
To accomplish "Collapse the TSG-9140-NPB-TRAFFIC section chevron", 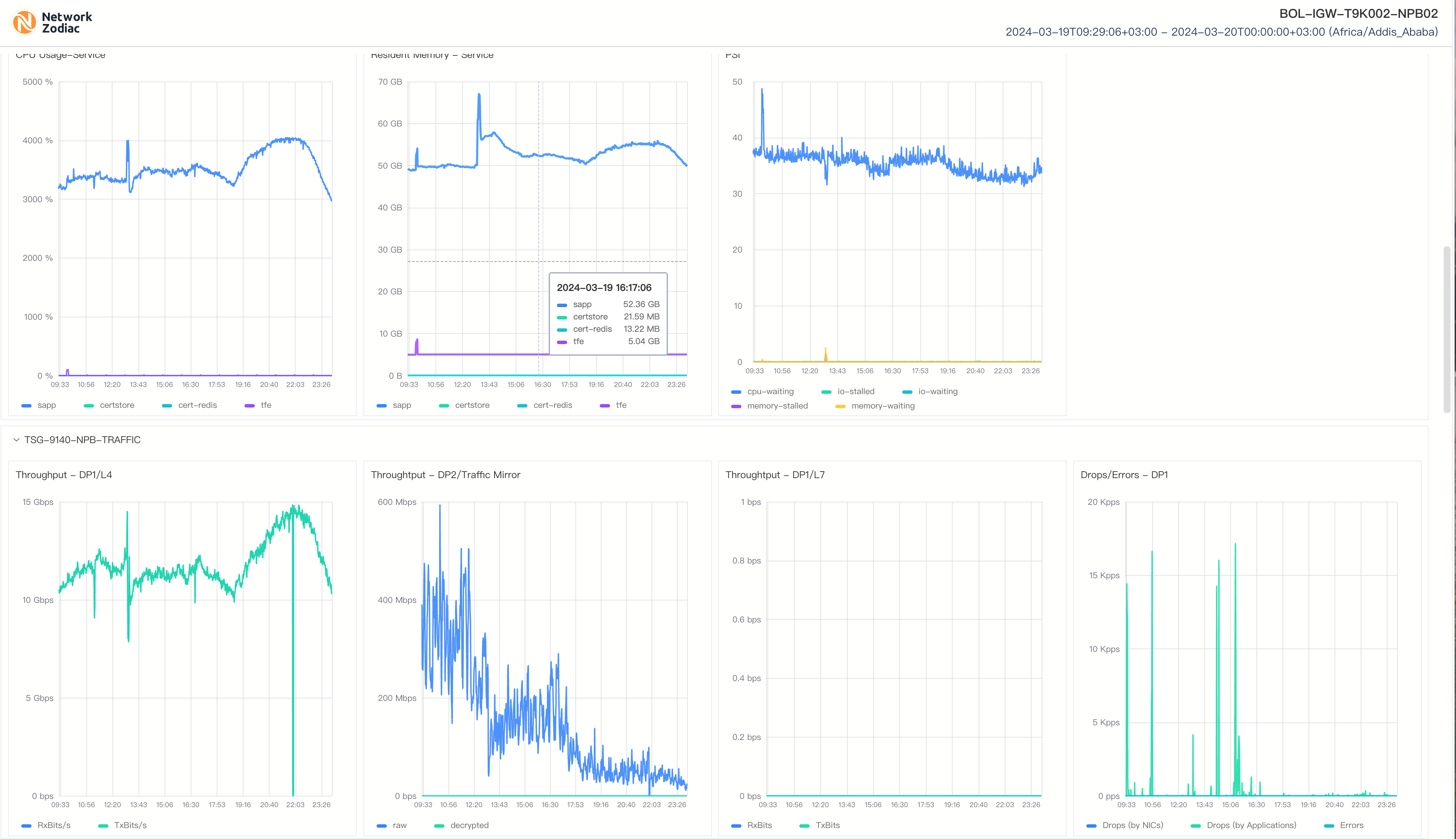I will (16, 440).
